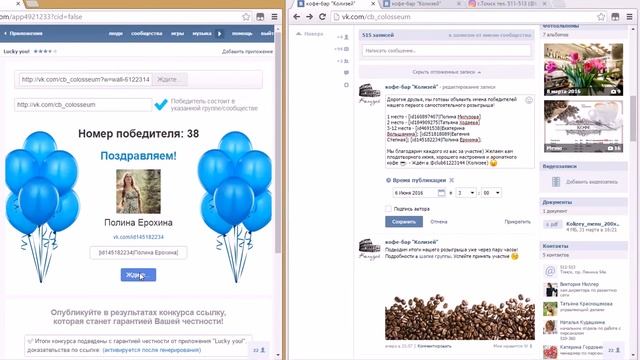The image size is (640, 360).
Task: Open музыка in VK header menu
Action: click(202, 33)
